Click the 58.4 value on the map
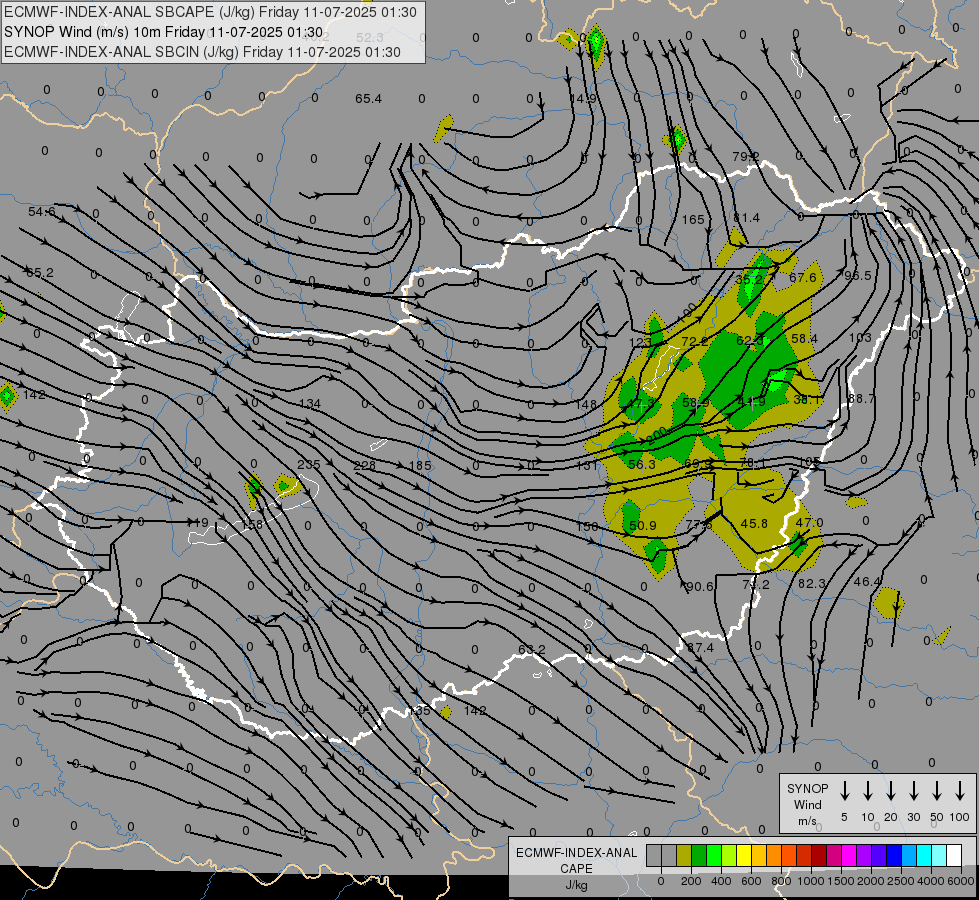The width and height of the screenshot is (979, 900). pyautogui.click(x=804, y=339)
